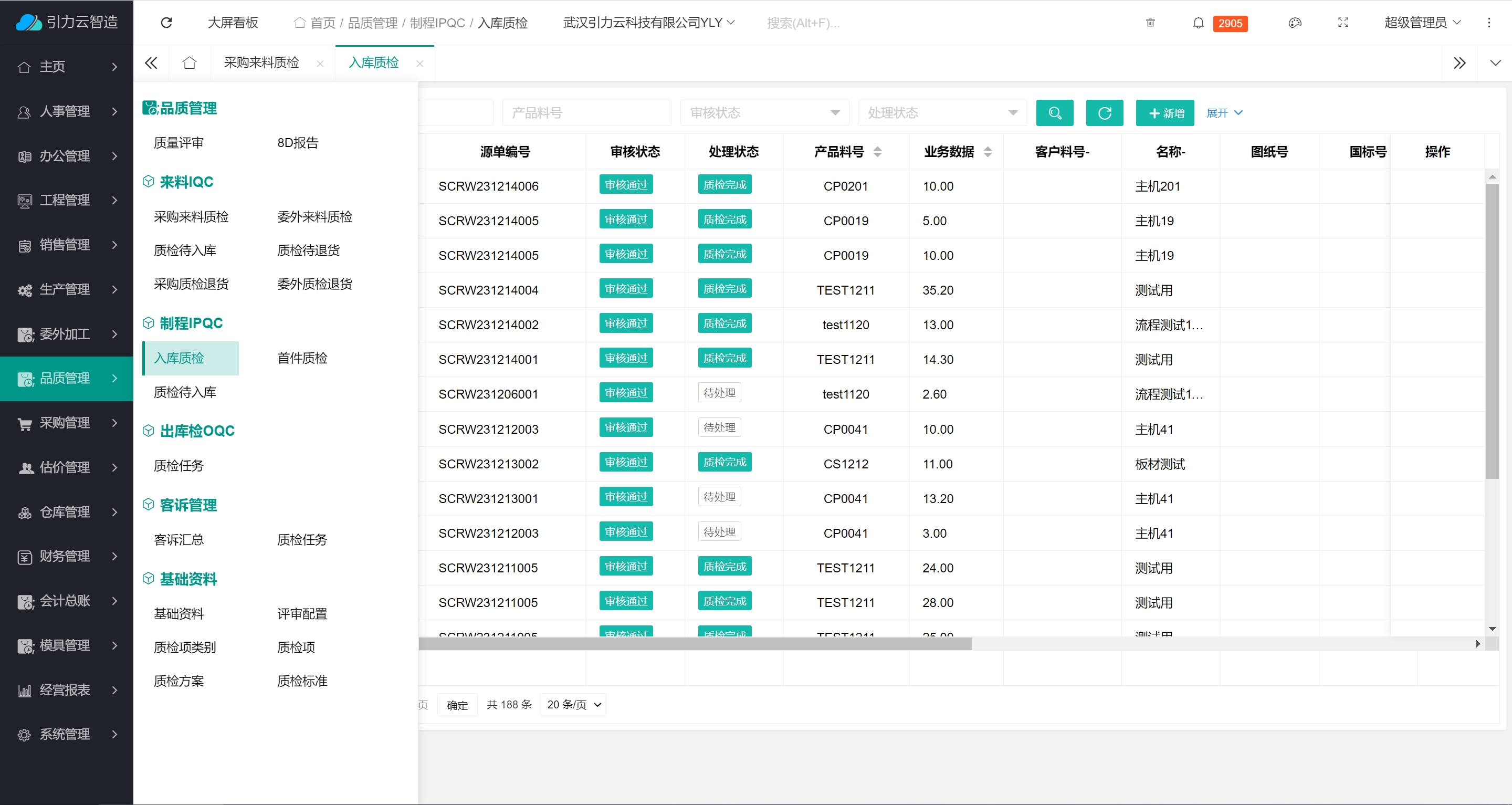Open the notification bell icon
The height and width of the screenshot is (805, 1512).
pyautogui.click(x=1198, y=22)
